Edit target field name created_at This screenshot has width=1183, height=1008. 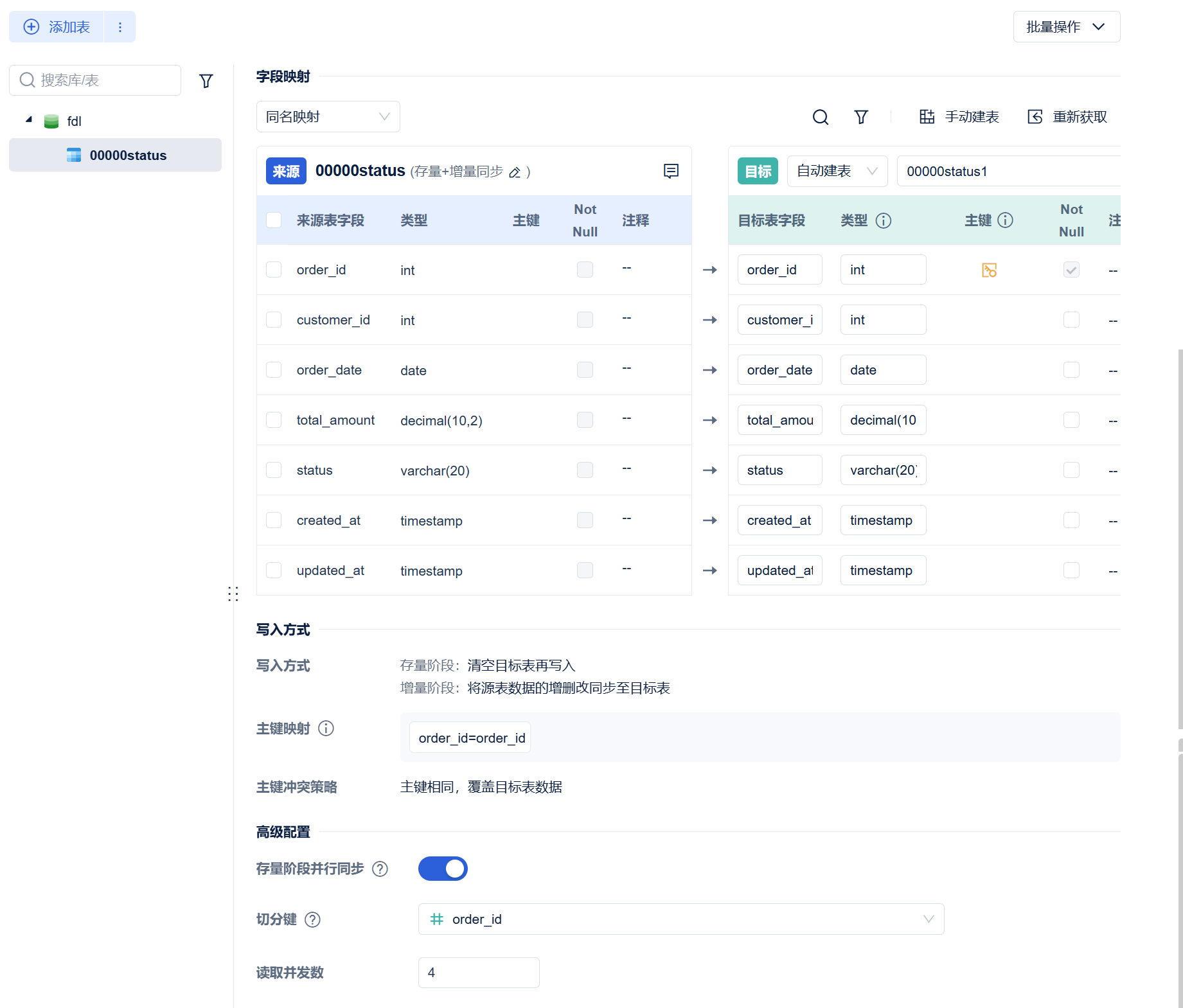pos(780,520)
